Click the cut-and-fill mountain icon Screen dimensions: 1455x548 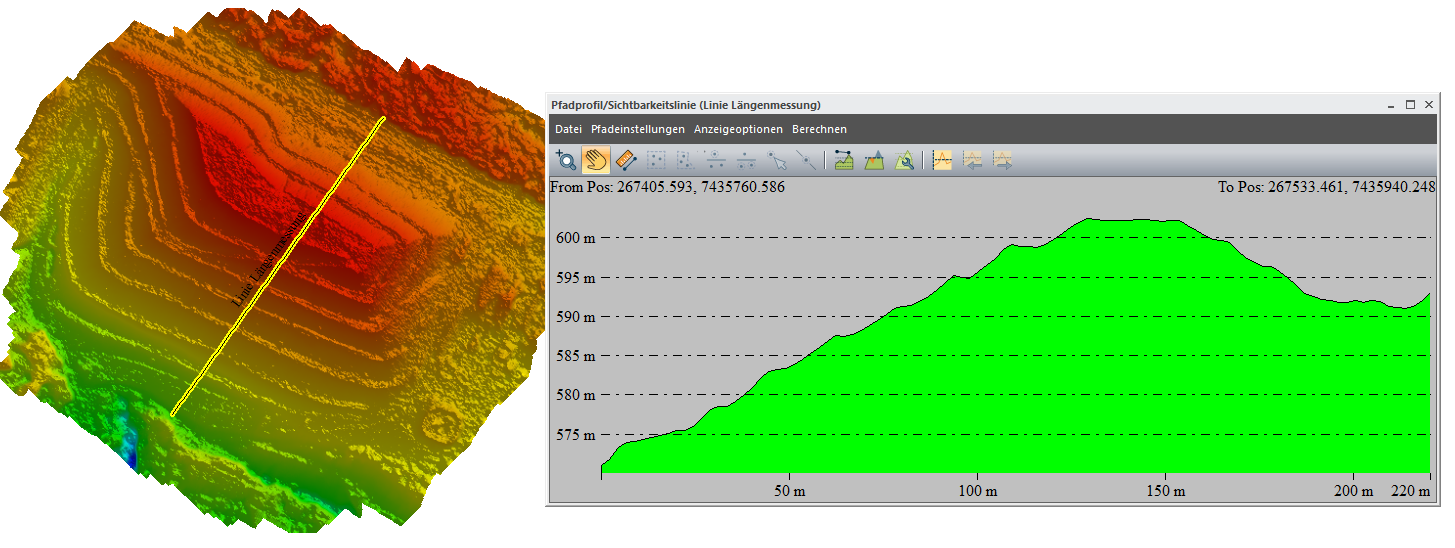click(x=874, y=160)
